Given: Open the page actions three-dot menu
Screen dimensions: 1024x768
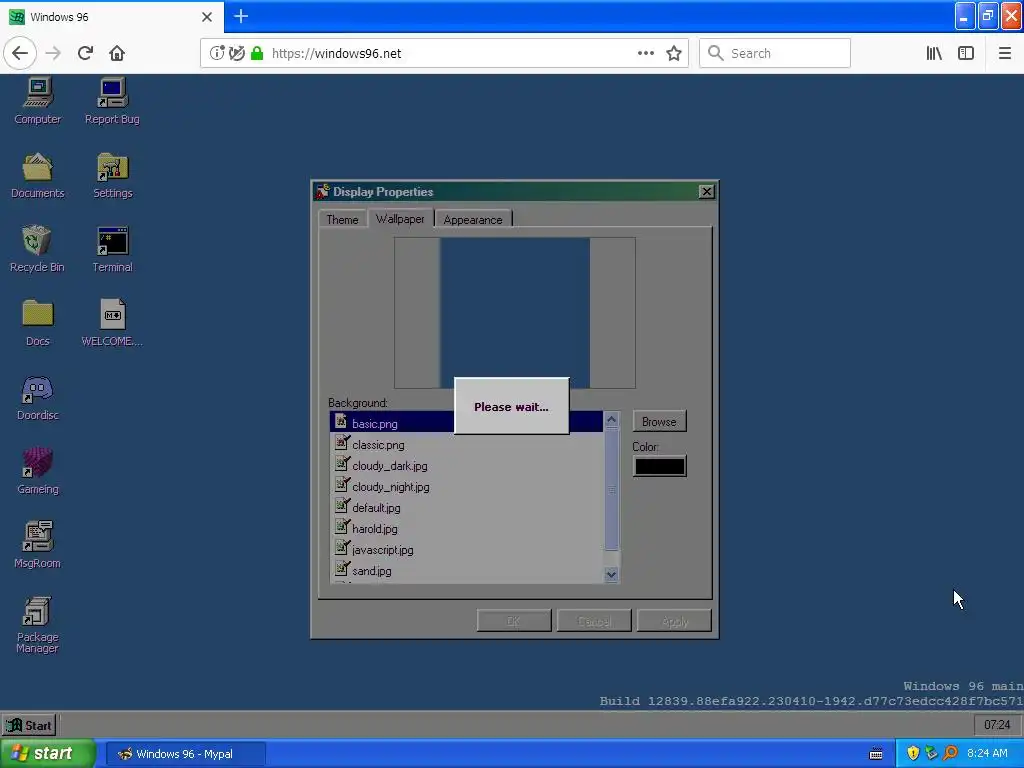Looking at the screenshot, I should (x=645, y=53).
